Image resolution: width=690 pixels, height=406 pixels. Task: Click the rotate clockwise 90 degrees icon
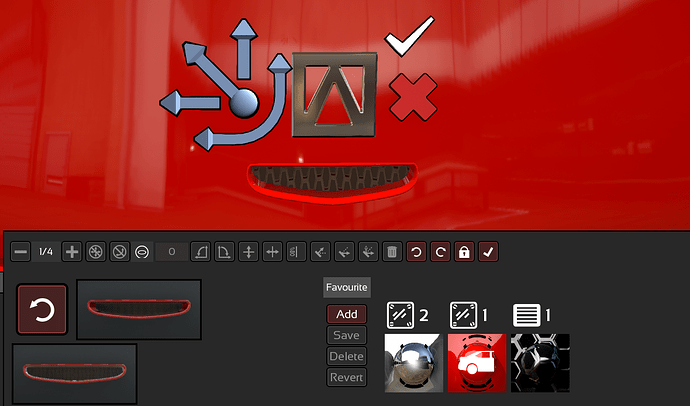pyautogui.click(x=224, y=252)
